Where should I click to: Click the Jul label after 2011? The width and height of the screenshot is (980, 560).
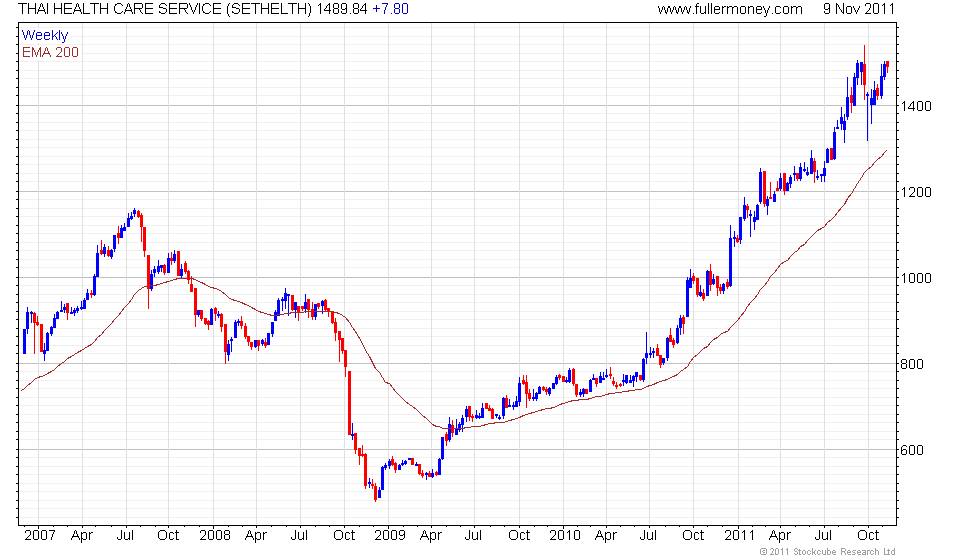click(823, 536)
